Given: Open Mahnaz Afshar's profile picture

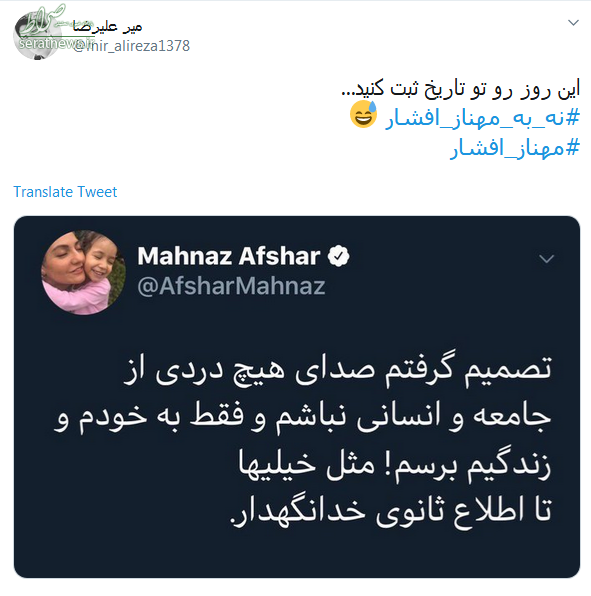Looking at the screenshot, I should pos(83,272).
